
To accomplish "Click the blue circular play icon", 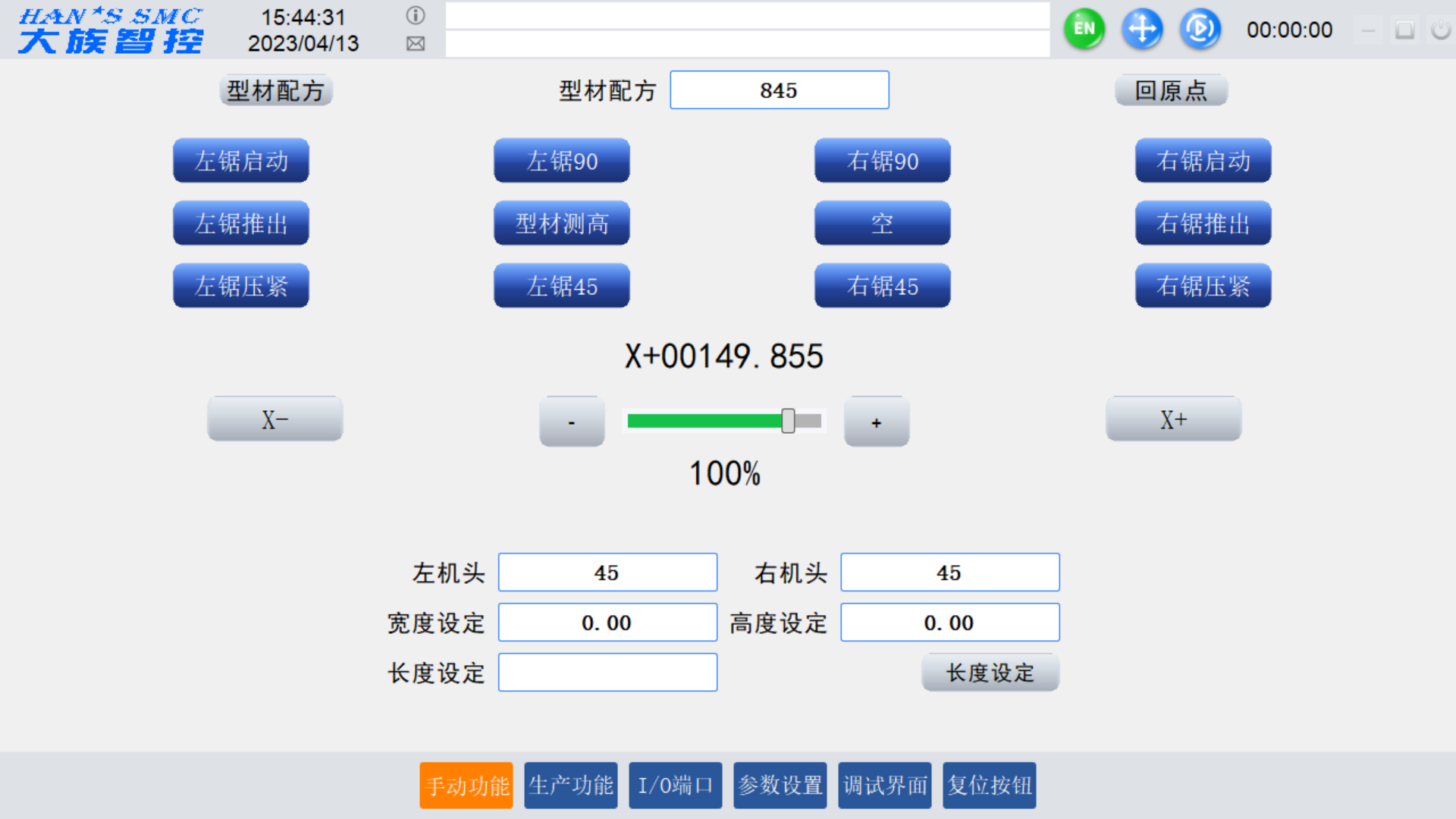I will 1200,30.
